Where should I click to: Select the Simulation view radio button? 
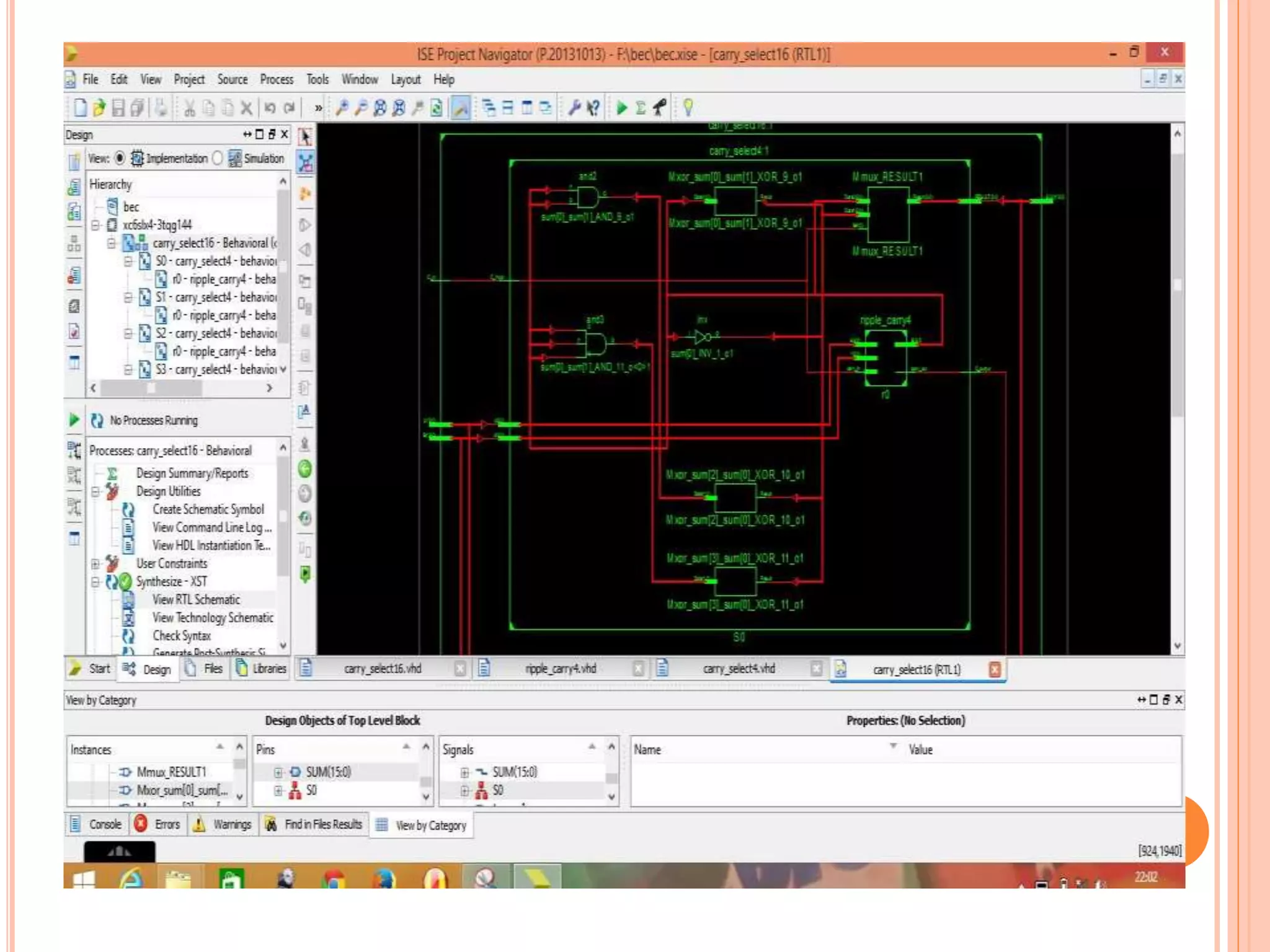pyautogui.click(x=217, y=158)
